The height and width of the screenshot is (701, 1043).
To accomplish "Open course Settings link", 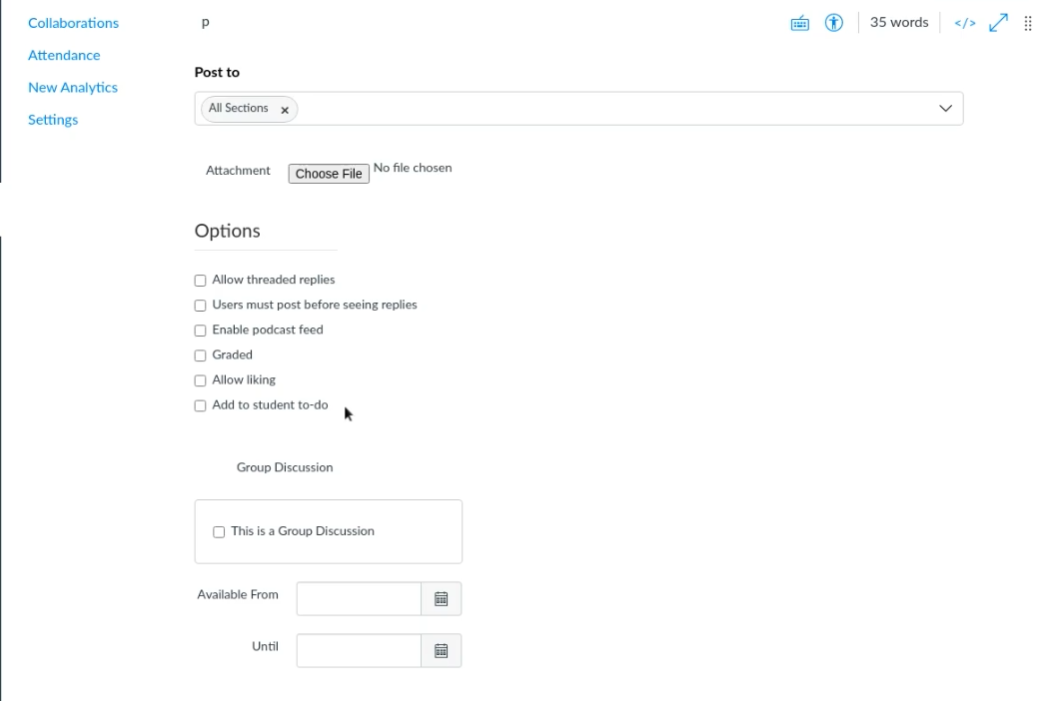I will 53,119.
